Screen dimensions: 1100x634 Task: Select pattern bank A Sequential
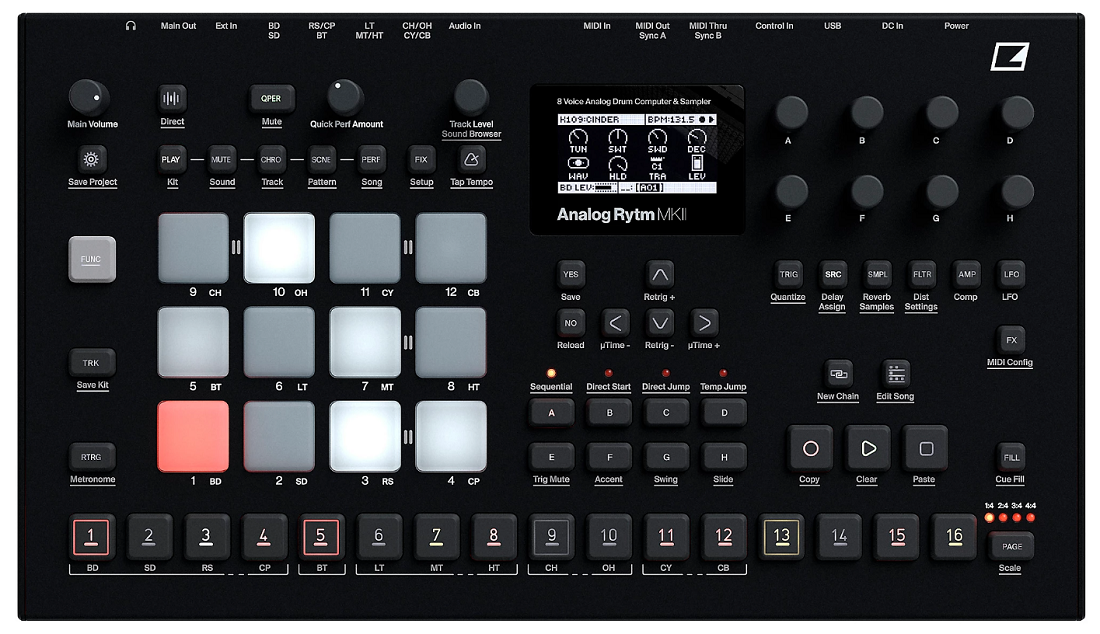pos(551,412)
